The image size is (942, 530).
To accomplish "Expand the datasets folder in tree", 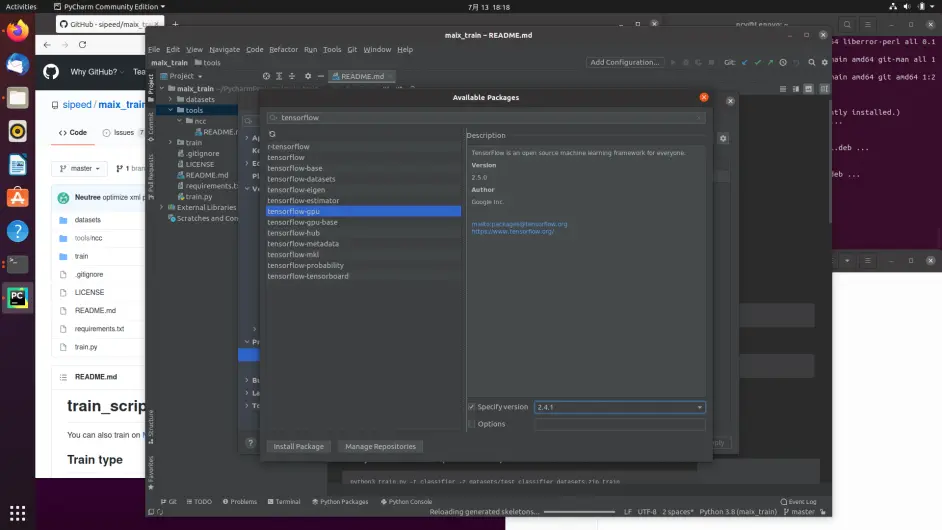I will pos(171,99).
